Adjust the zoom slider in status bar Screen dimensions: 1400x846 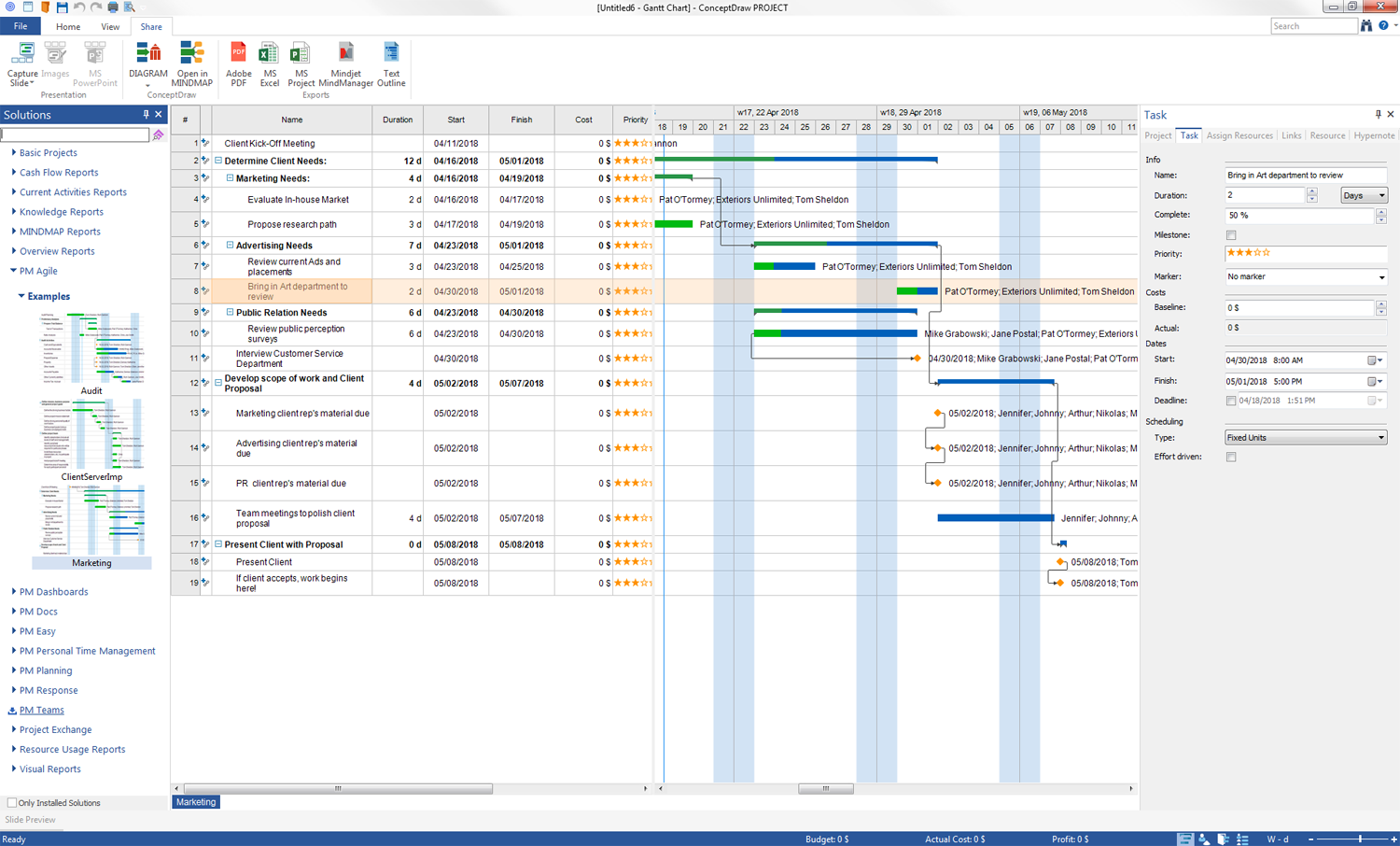(1359, 839)
